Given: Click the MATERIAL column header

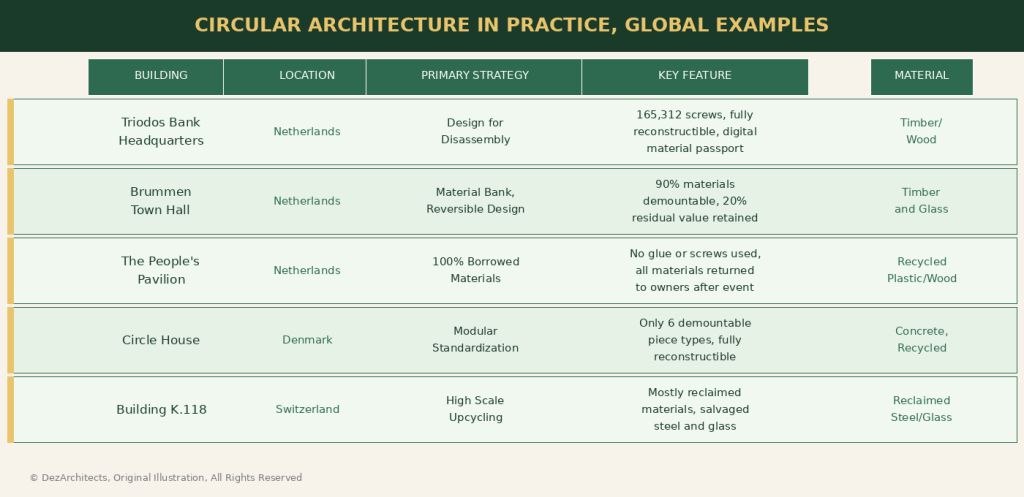Looking at the screenshot, I should tap(921, 76).
